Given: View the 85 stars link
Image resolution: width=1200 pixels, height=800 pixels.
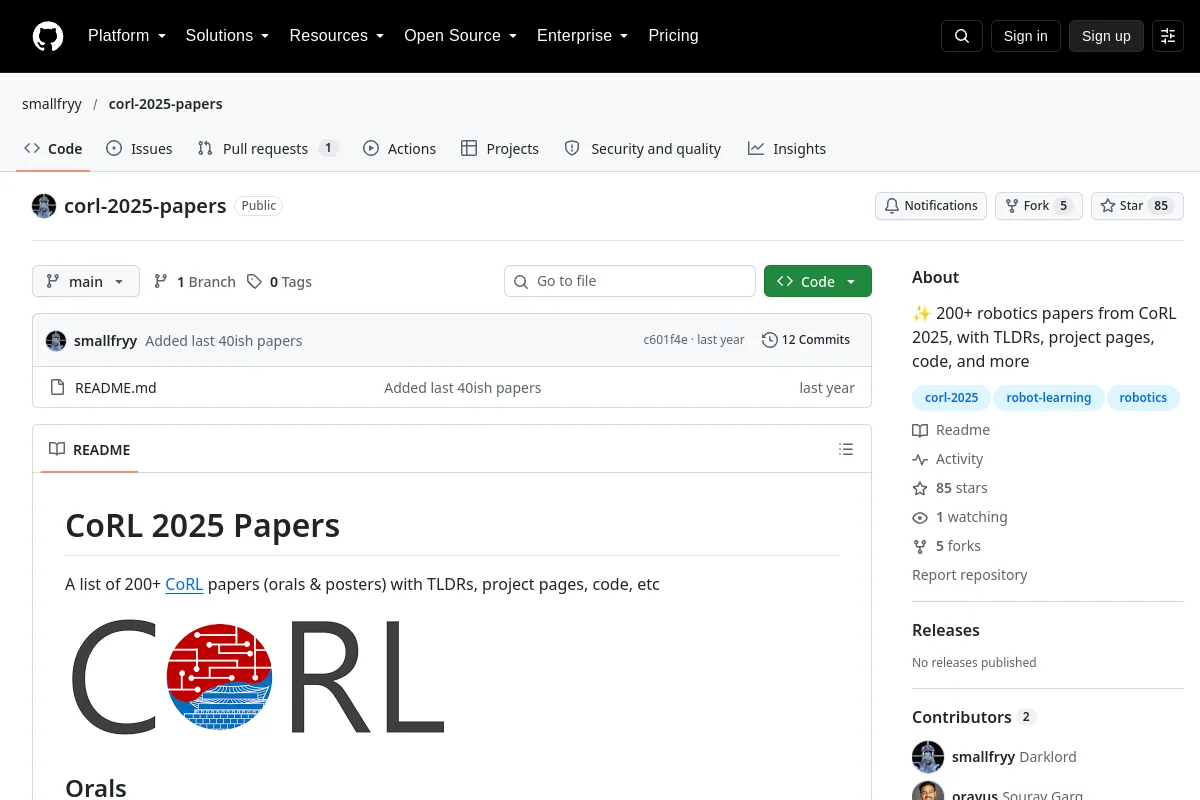Looking at the screenshot, I should coord(950,488).
